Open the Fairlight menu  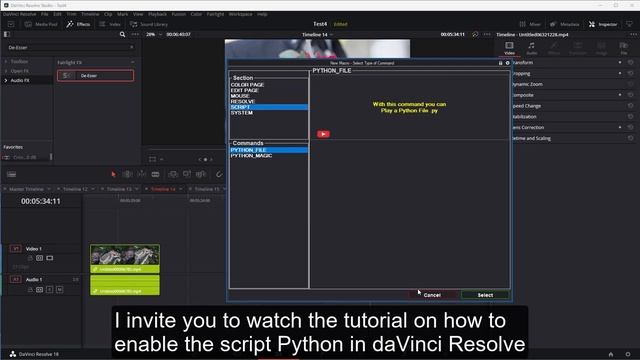coord(215,14)
